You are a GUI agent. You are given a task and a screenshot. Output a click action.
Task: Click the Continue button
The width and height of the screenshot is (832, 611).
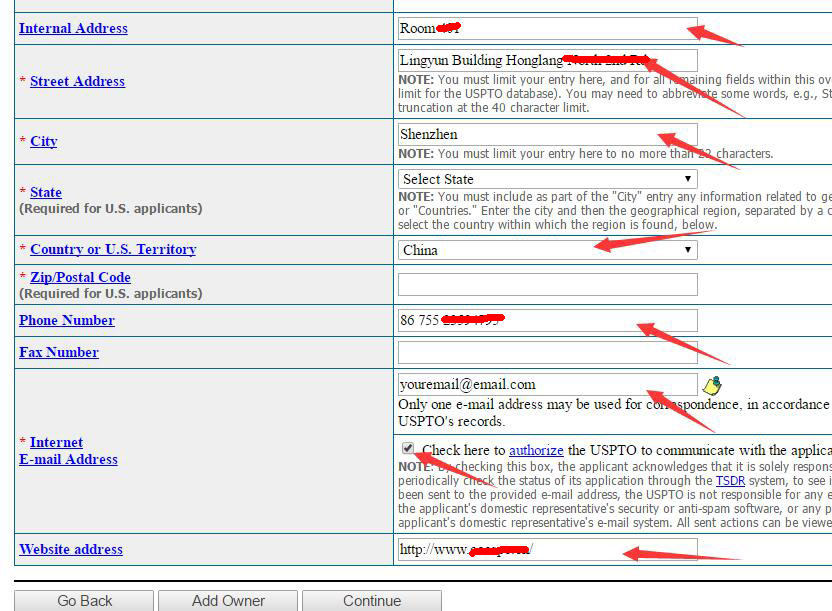pyautogui.click(x=372, y=601)
